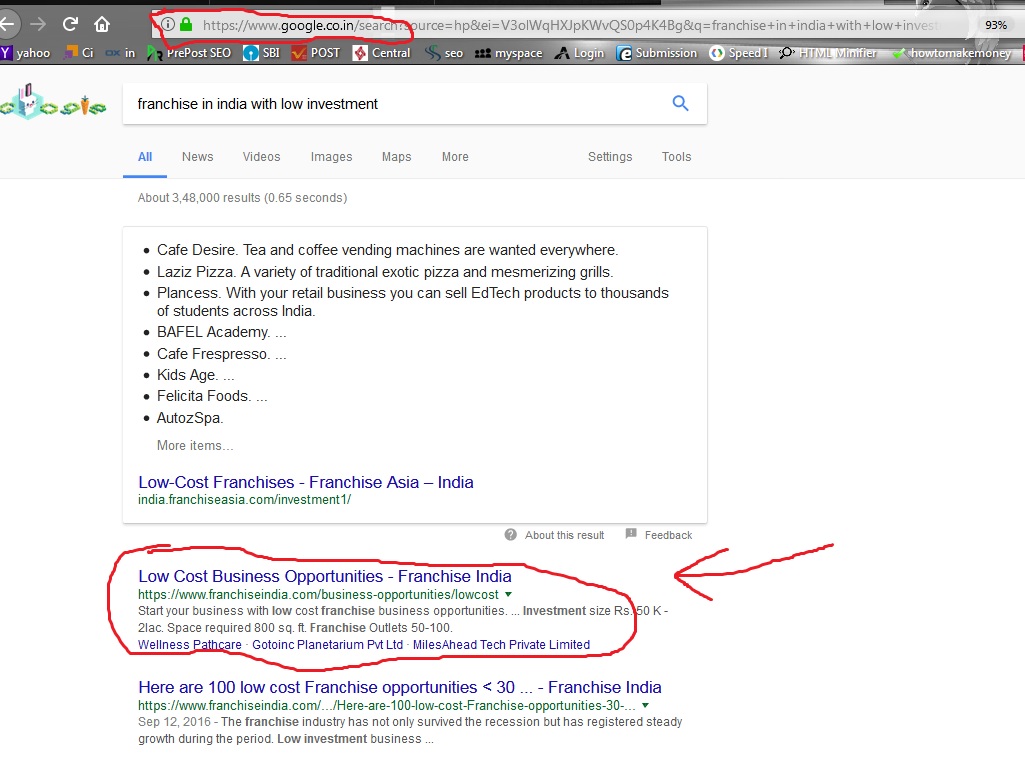
Task: Open the Speed I bookmark
Action: coord(739,52)
